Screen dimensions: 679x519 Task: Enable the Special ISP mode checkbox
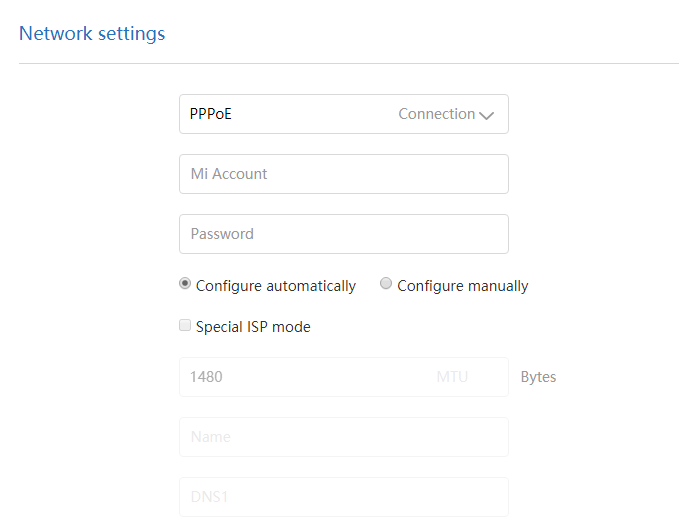pyautogui.click(x=185, y=325)
